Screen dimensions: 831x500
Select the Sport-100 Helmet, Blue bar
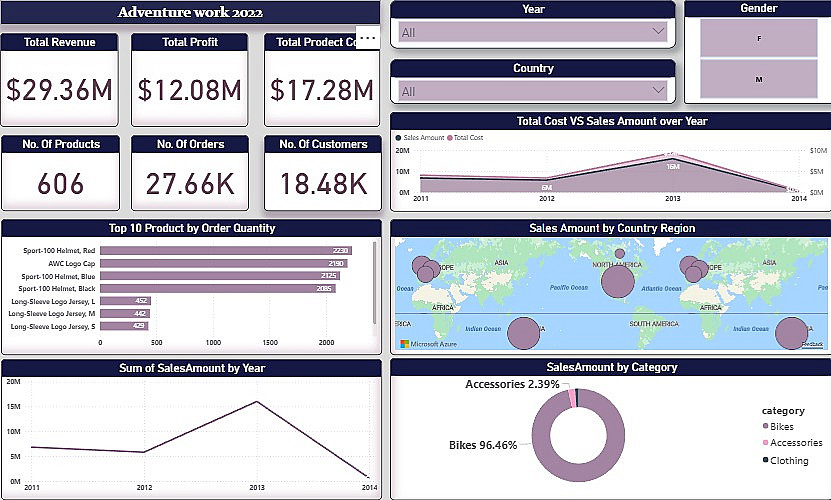click(220, 276)
